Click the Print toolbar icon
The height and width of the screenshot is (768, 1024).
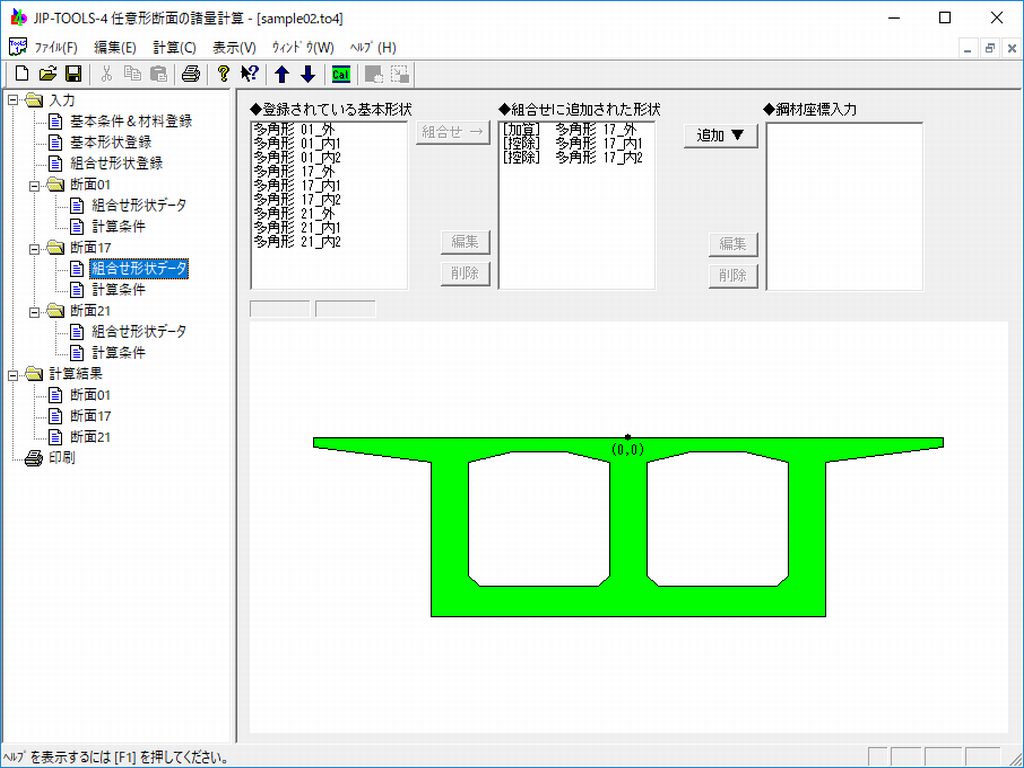click(191, 74)
